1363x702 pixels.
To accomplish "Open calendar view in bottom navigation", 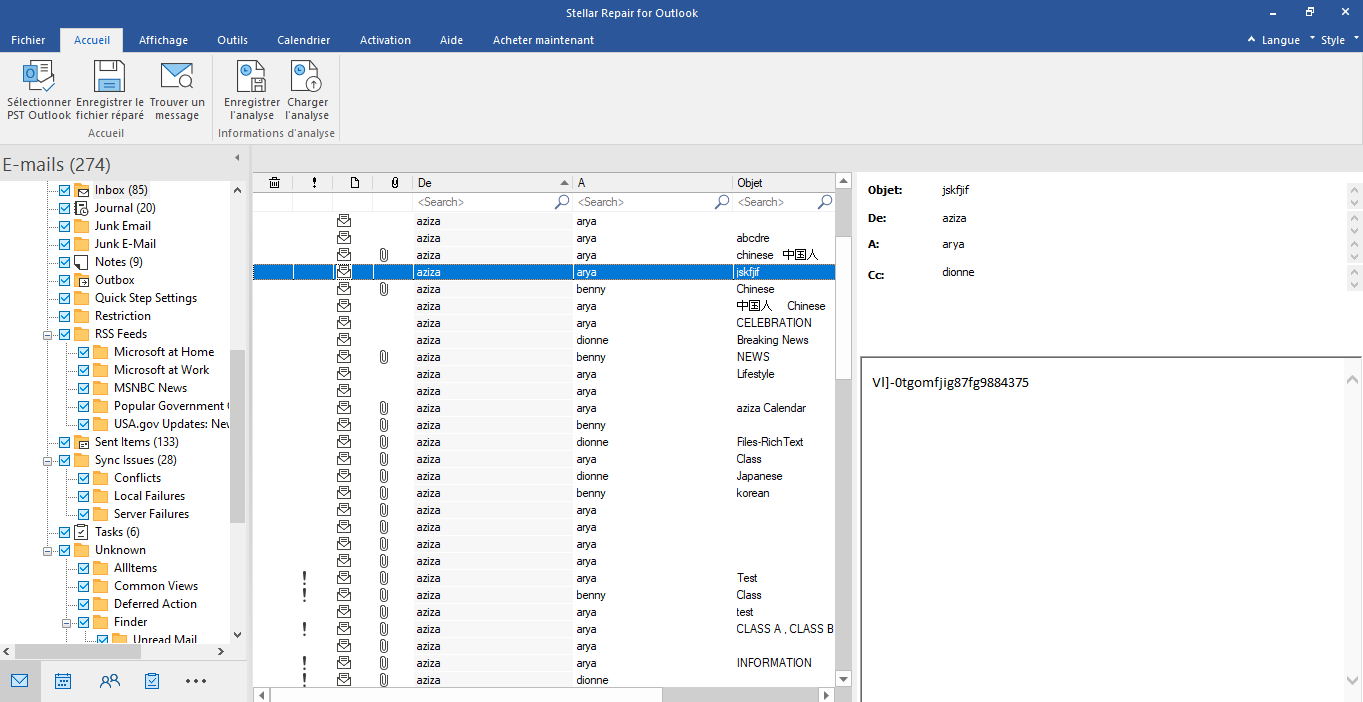I will 63,681.
